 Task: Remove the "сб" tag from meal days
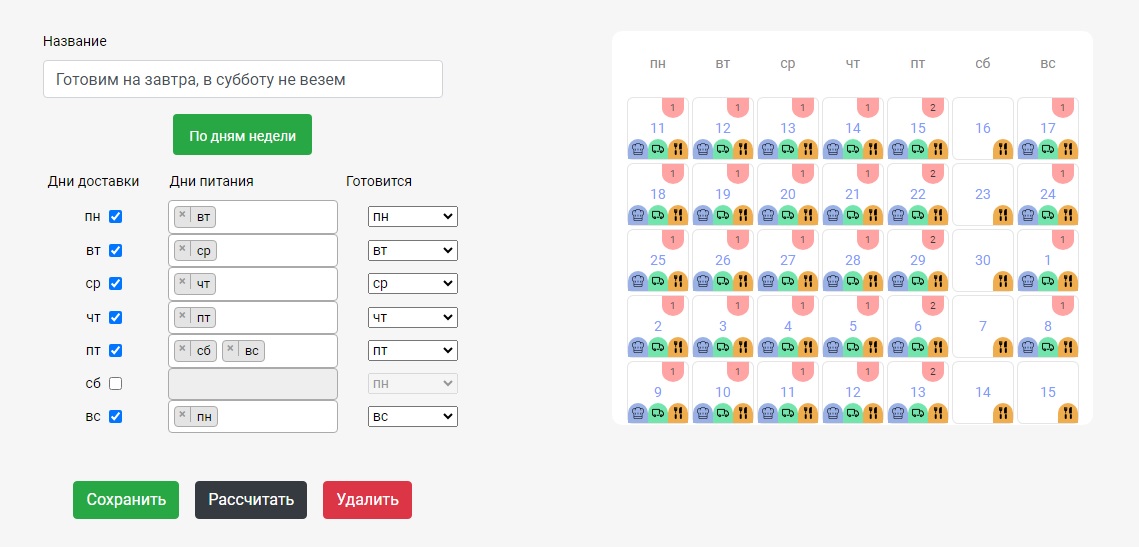pos(182,350)
